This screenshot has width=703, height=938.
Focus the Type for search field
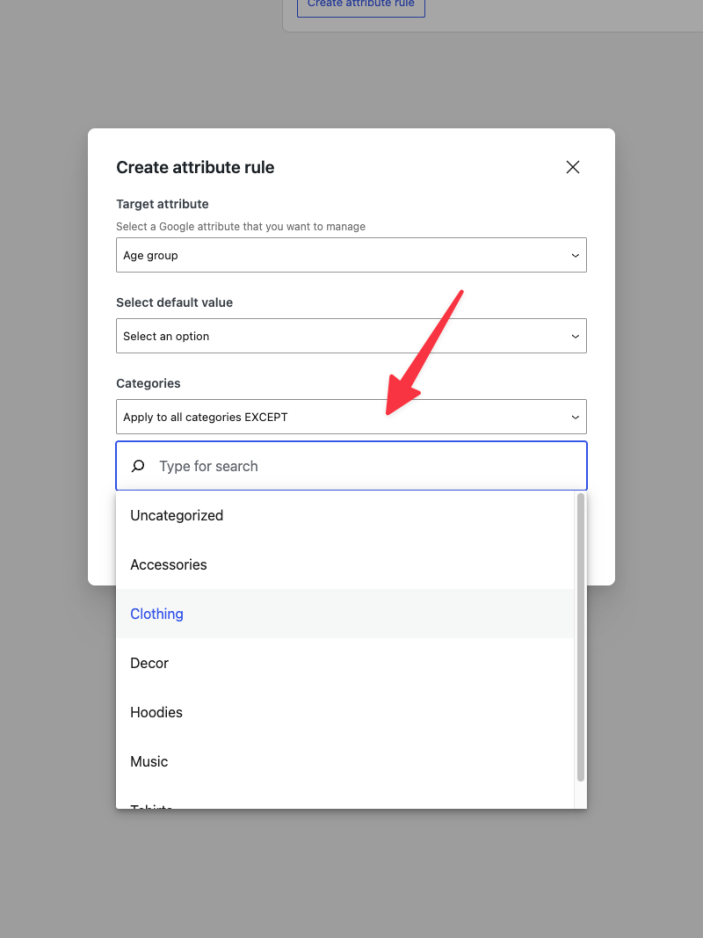(365, 466)
